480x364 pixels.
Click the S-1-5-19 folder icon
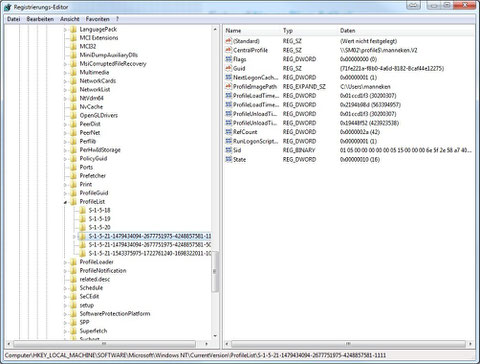(82, 219)
